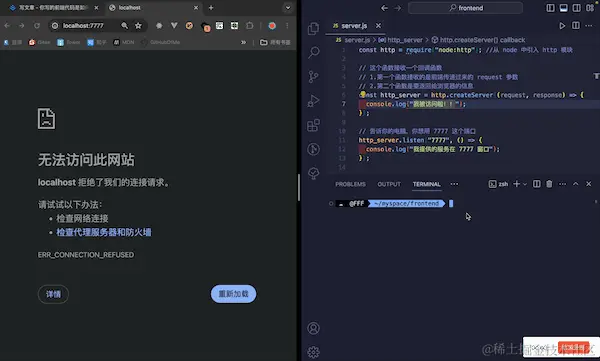Screen dimensions: 600x361
Task: Click the code lightbulb on line 6
Action: (x=362, y=94)
